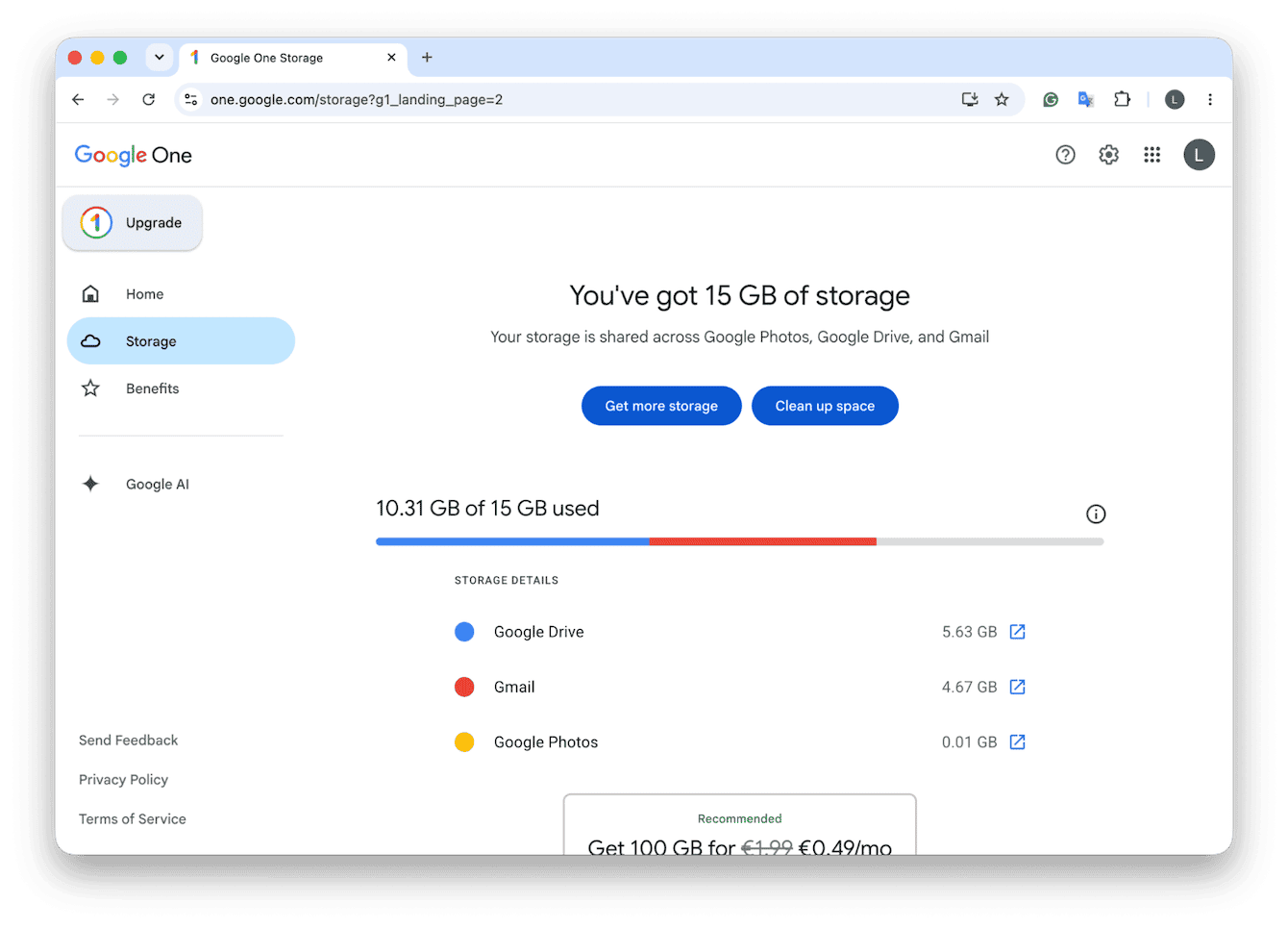This screenshot has width=1288, height=928.
Task: Close the Google One Storage tab
Action: [391, 58]
